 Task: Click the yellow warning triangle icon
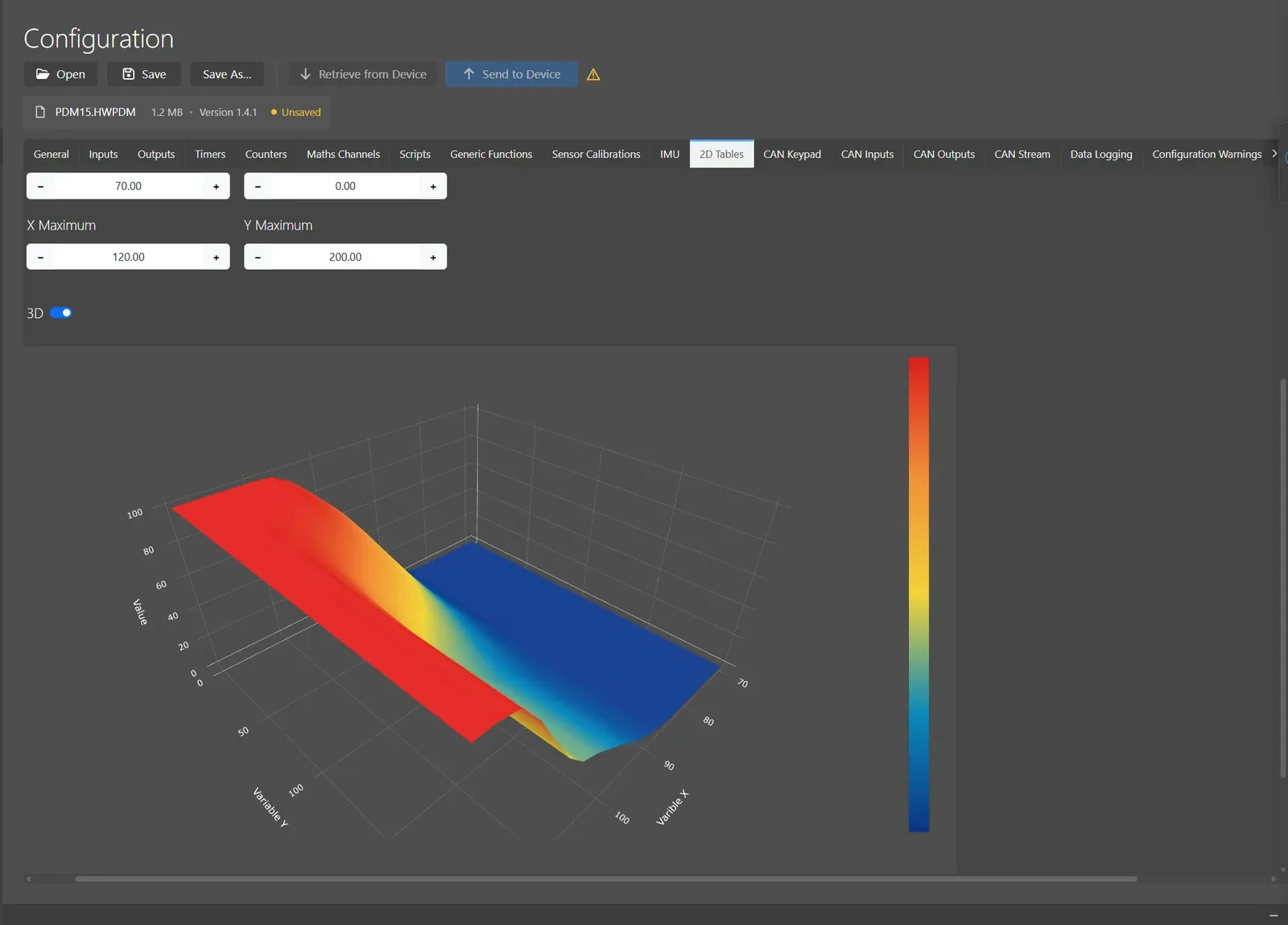coord(593,75)
